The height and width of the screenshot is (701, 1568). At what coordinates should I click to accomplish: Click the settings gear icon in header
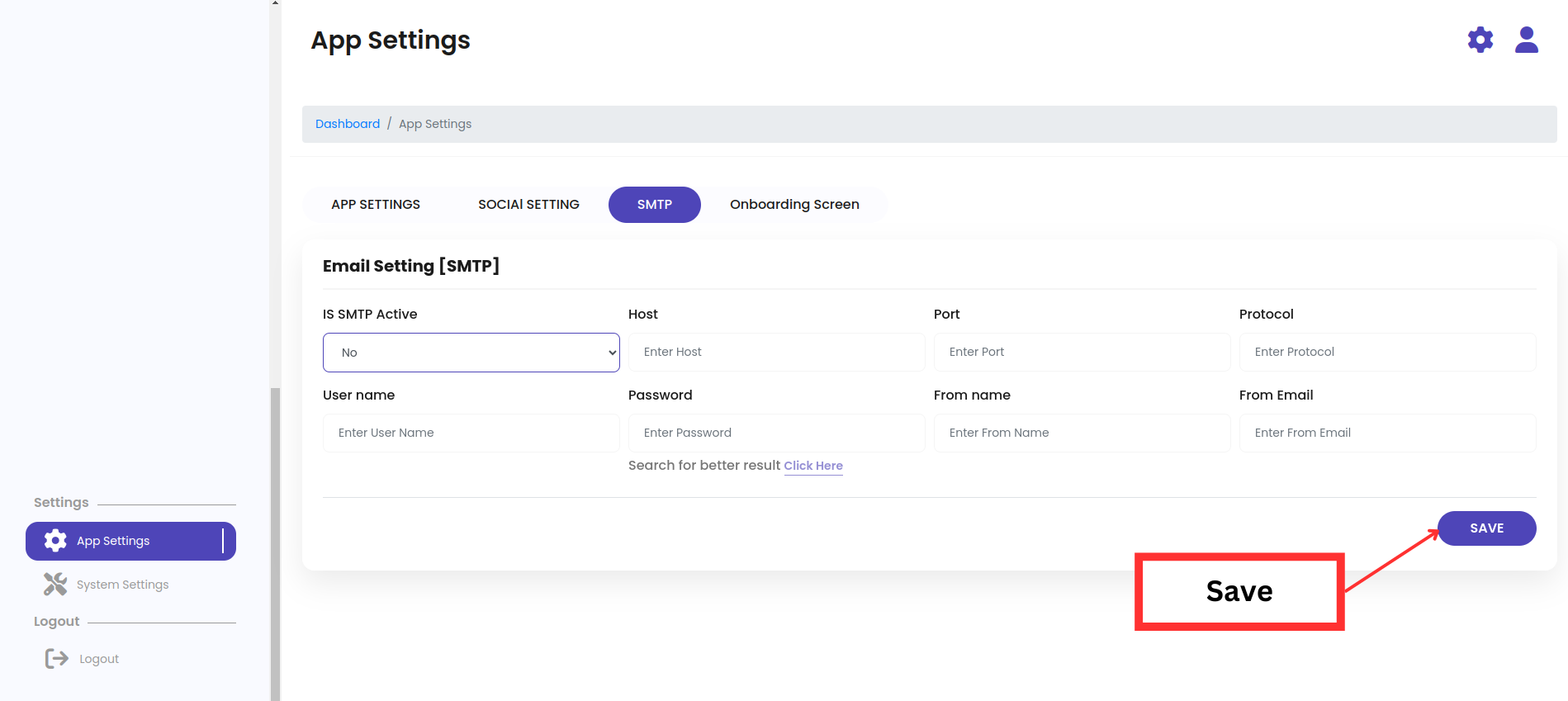click(1480, 40)
